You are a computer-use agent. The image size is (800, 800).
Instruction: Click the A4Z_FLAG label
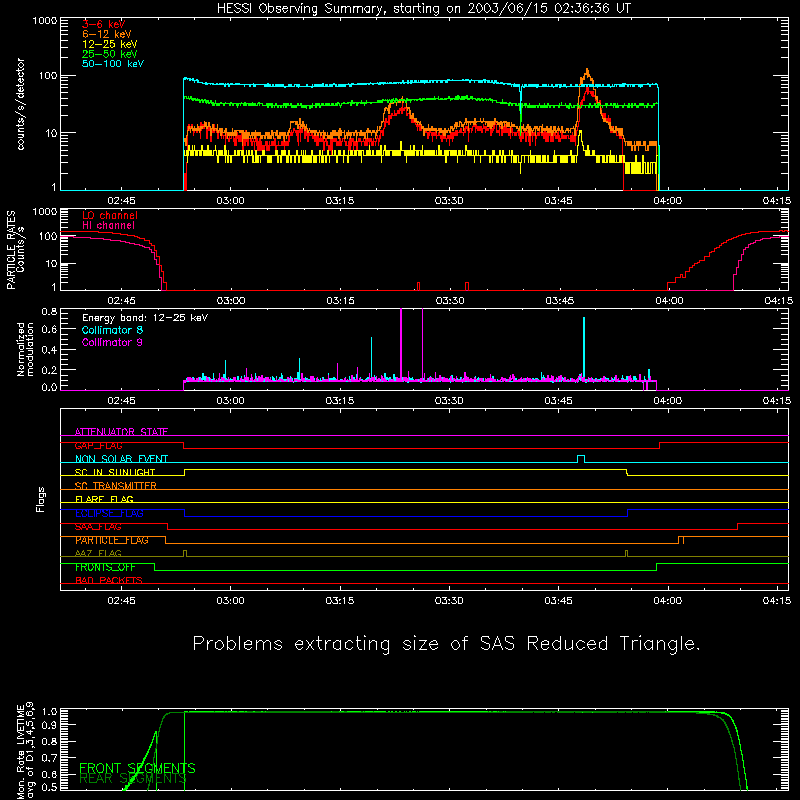pos(98,553)
